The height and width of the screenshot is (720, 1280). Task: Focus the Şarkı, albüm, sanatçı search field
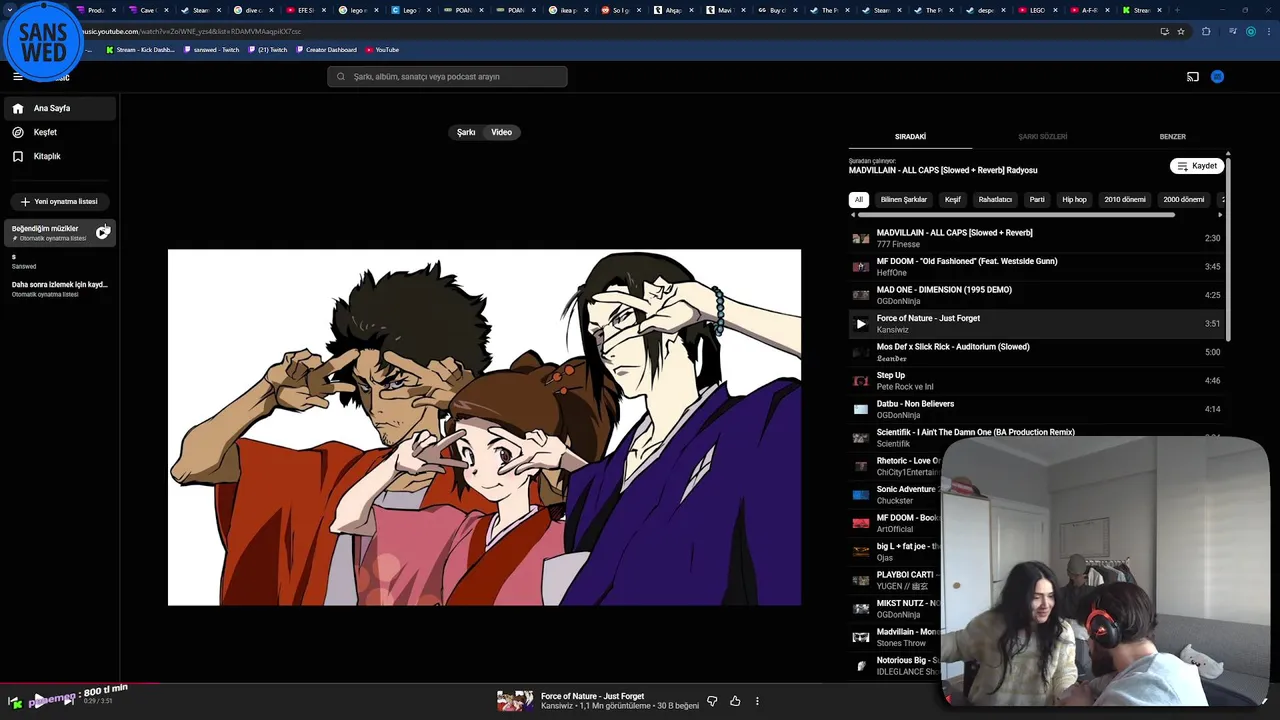pos(447,76)
